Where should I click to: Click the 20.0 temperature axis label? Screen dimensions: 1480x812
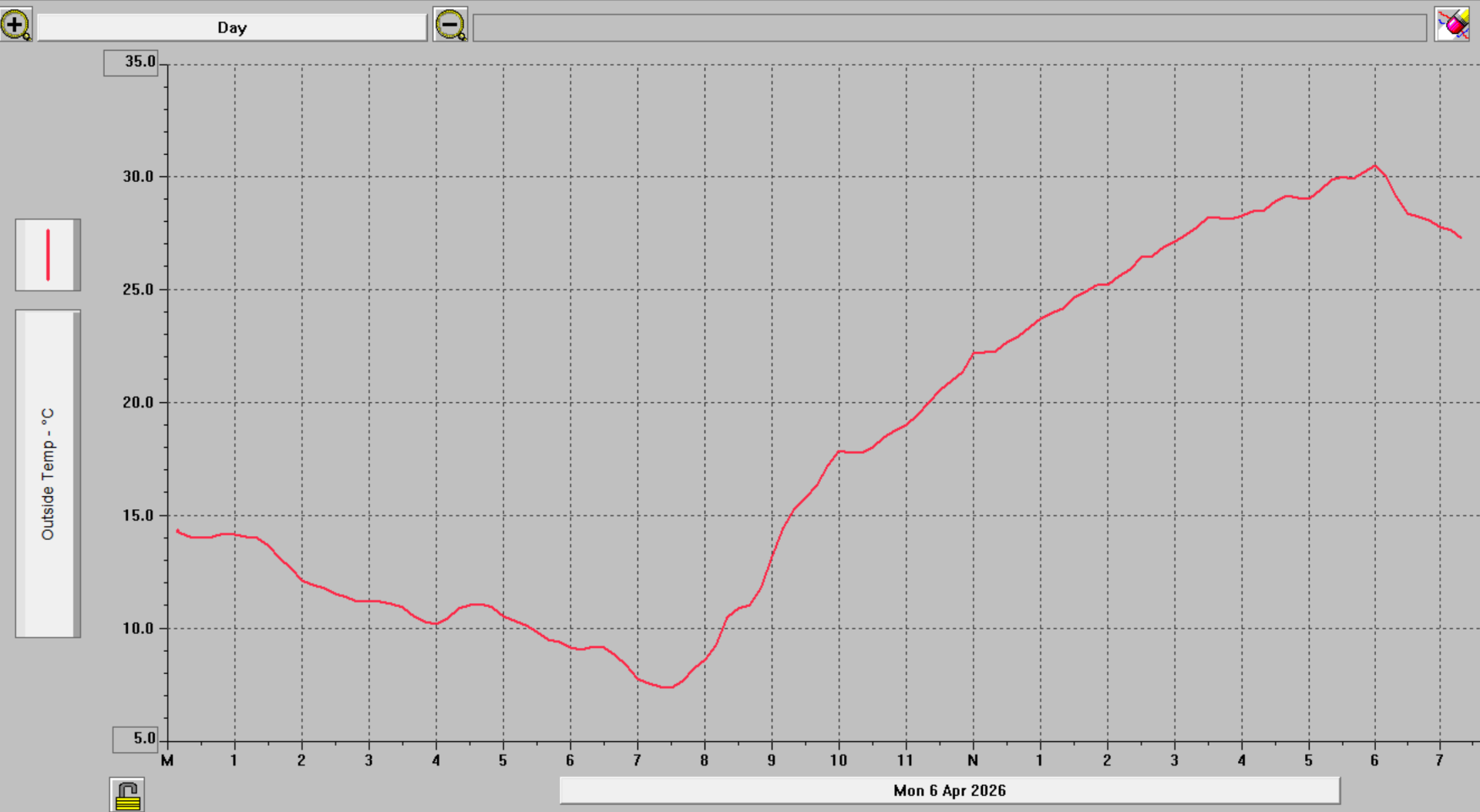139,402
